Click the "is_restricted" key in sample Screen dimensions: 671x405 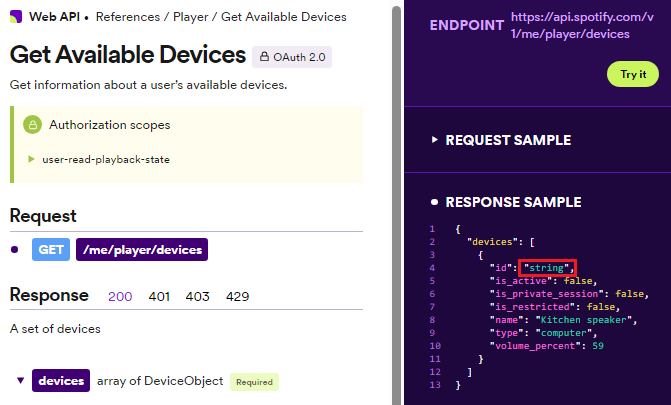[x=532, y=307]
